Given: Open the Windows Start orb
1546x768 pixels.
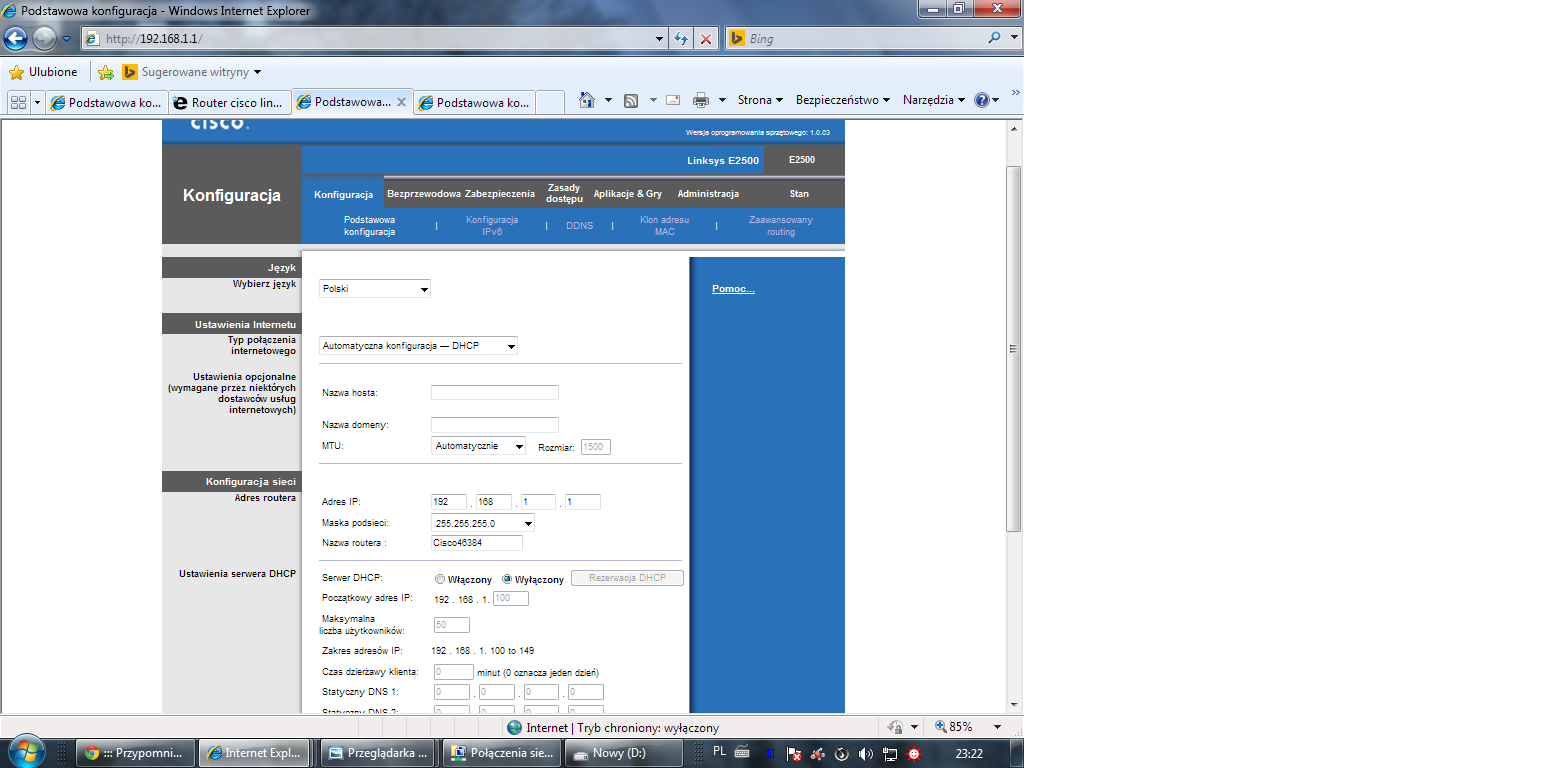Looking at the screenshot, I should 25,752.
